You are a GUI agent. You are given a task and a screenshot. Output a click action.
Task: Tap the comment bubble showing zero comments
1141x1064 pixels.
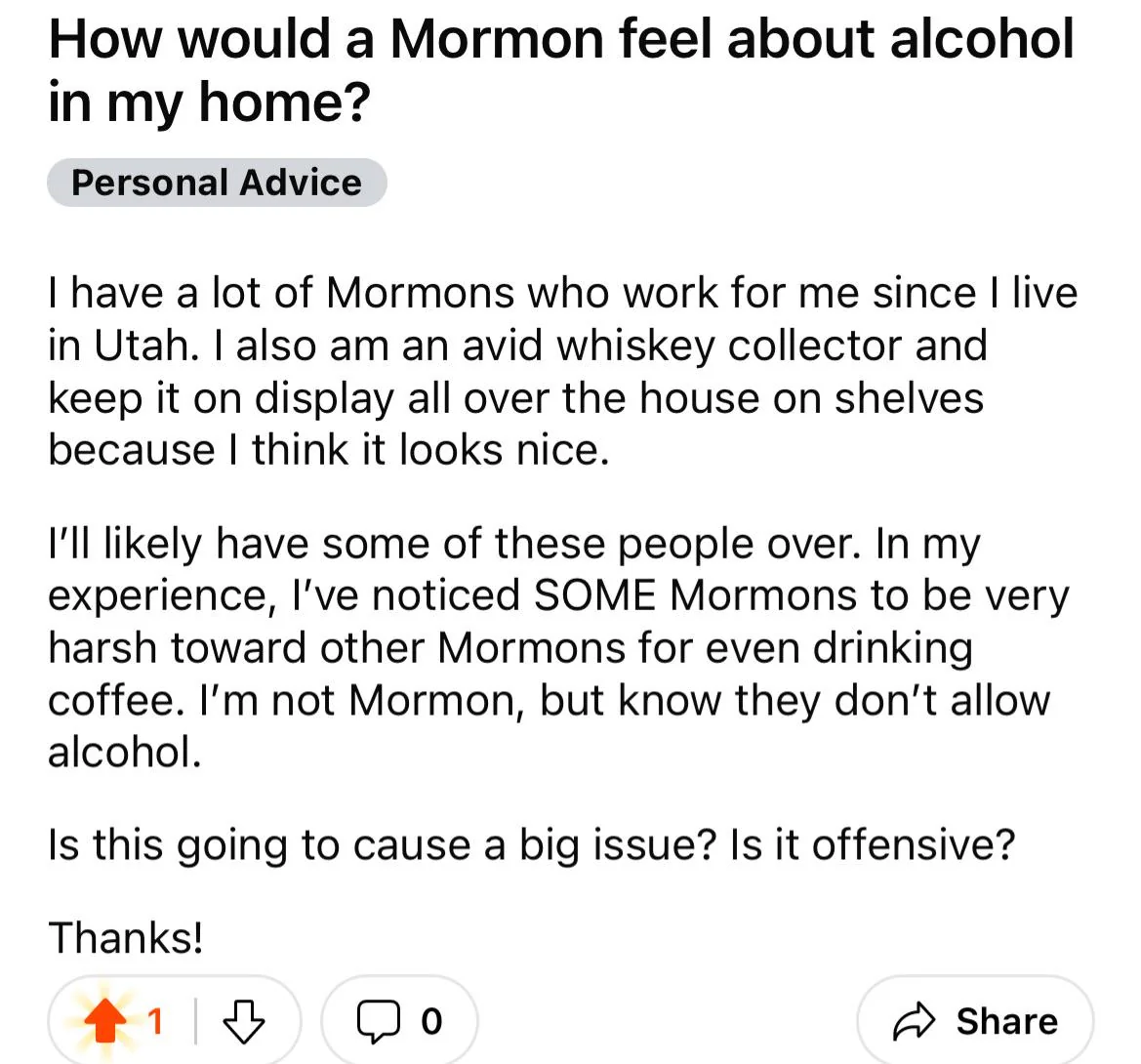[398, 1021]
